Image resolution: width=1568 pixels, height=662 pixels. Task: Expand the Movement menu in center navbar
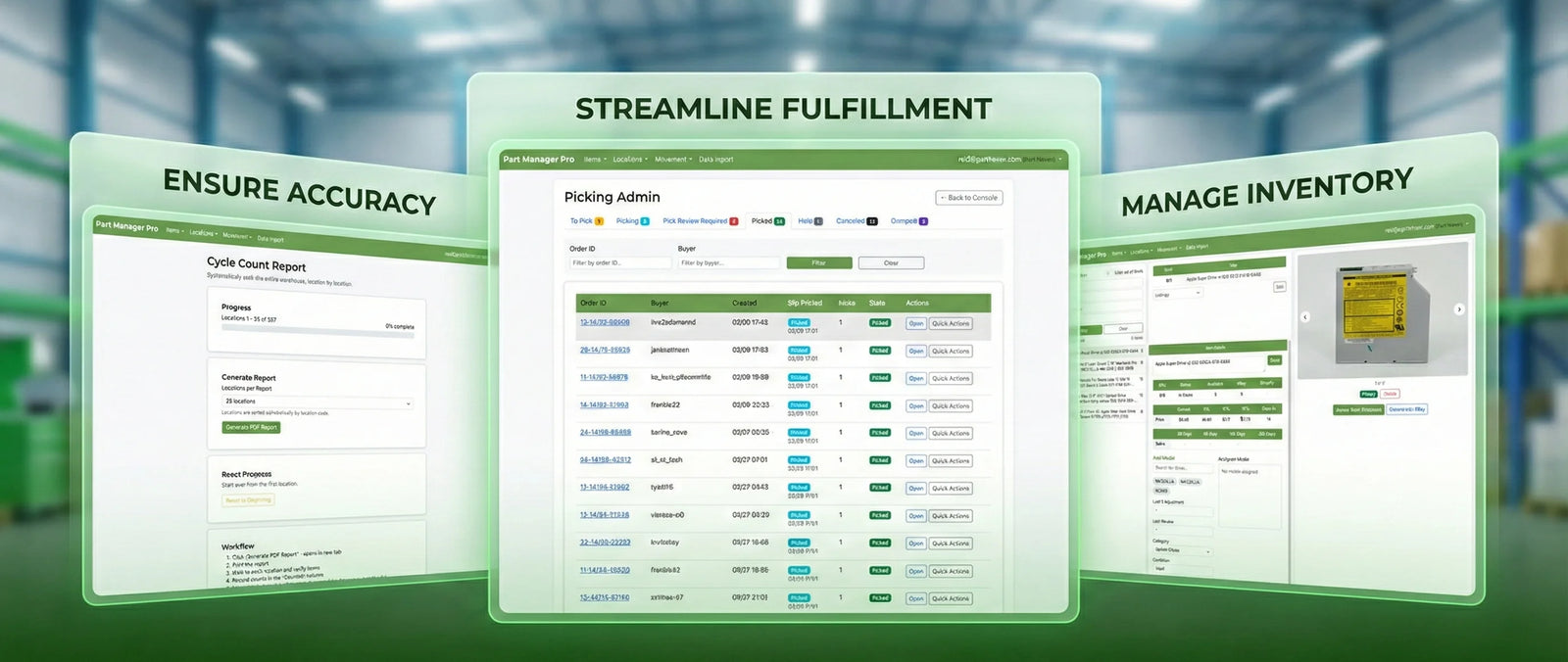coord(672,160)
